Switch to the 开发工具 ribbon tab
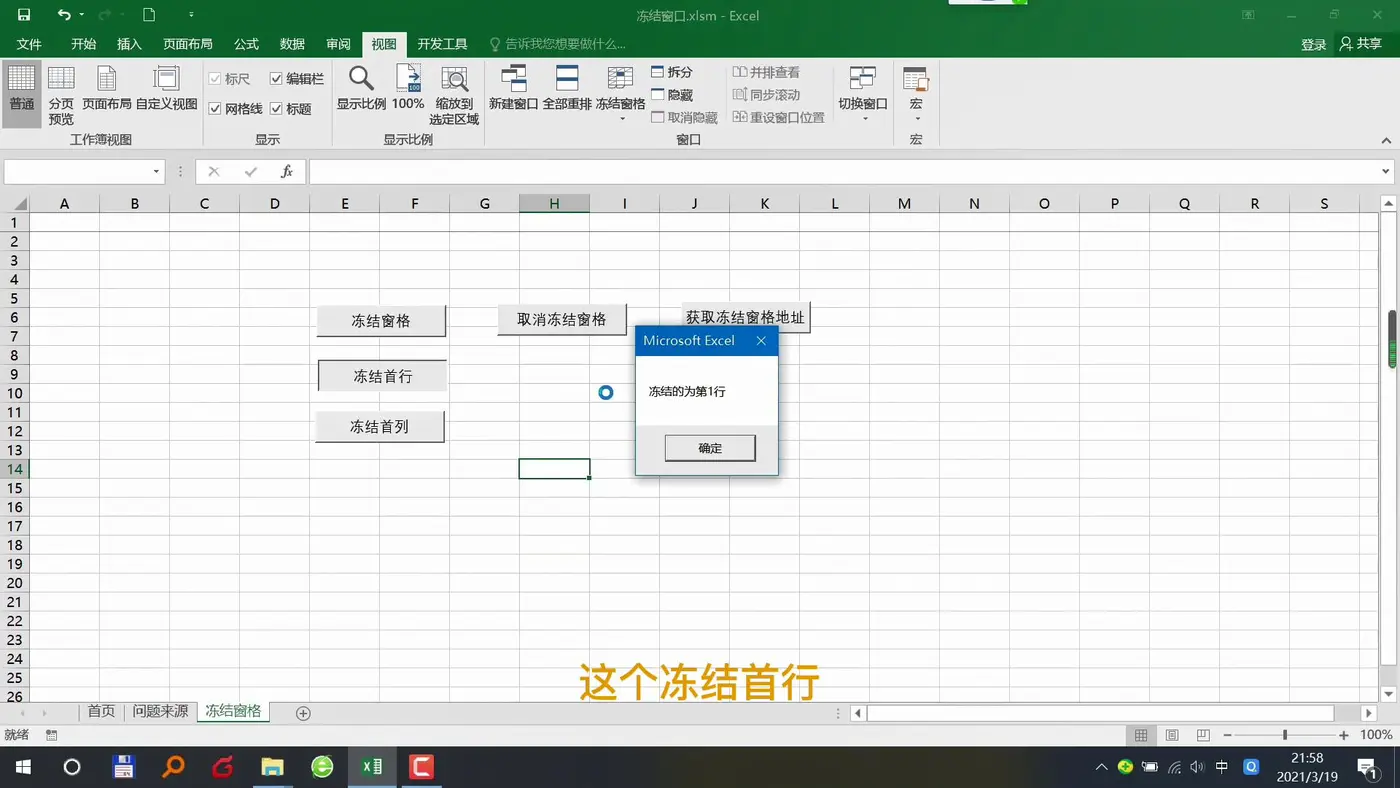The image size is (1400, 788). (442, 44)
